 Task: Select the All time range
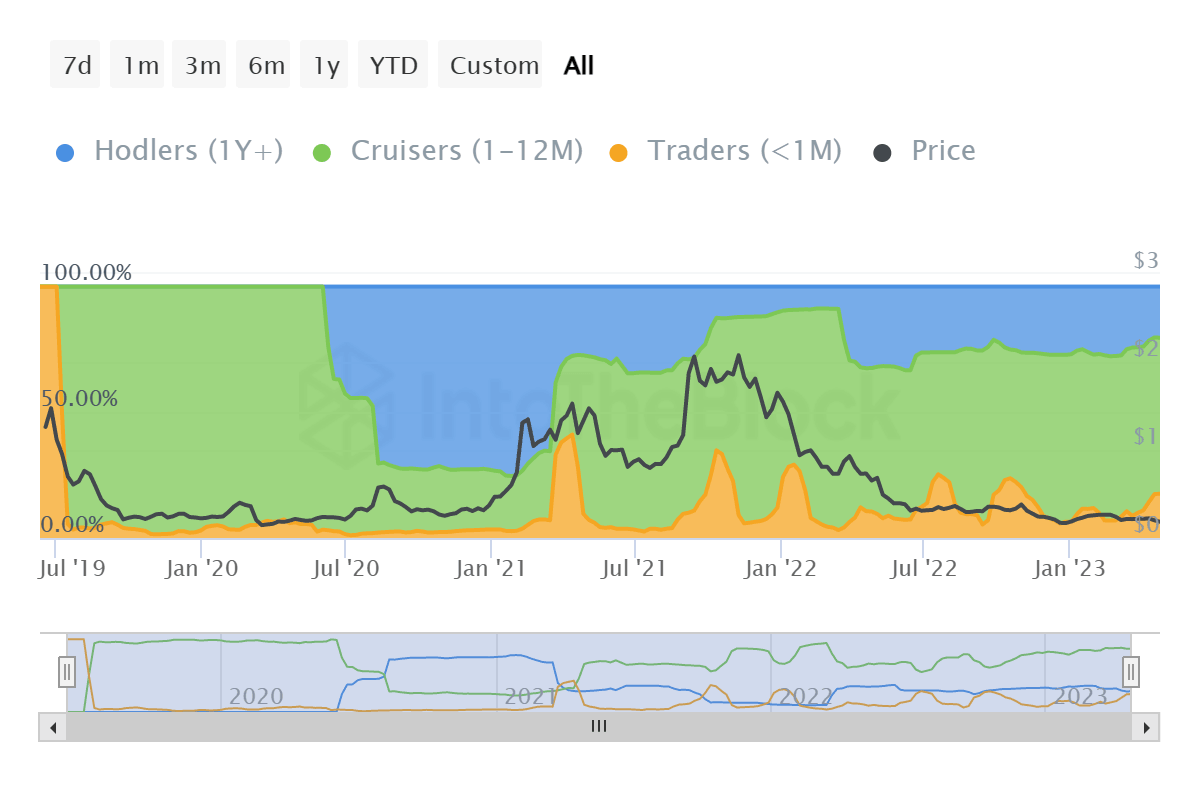pos(578,66)
